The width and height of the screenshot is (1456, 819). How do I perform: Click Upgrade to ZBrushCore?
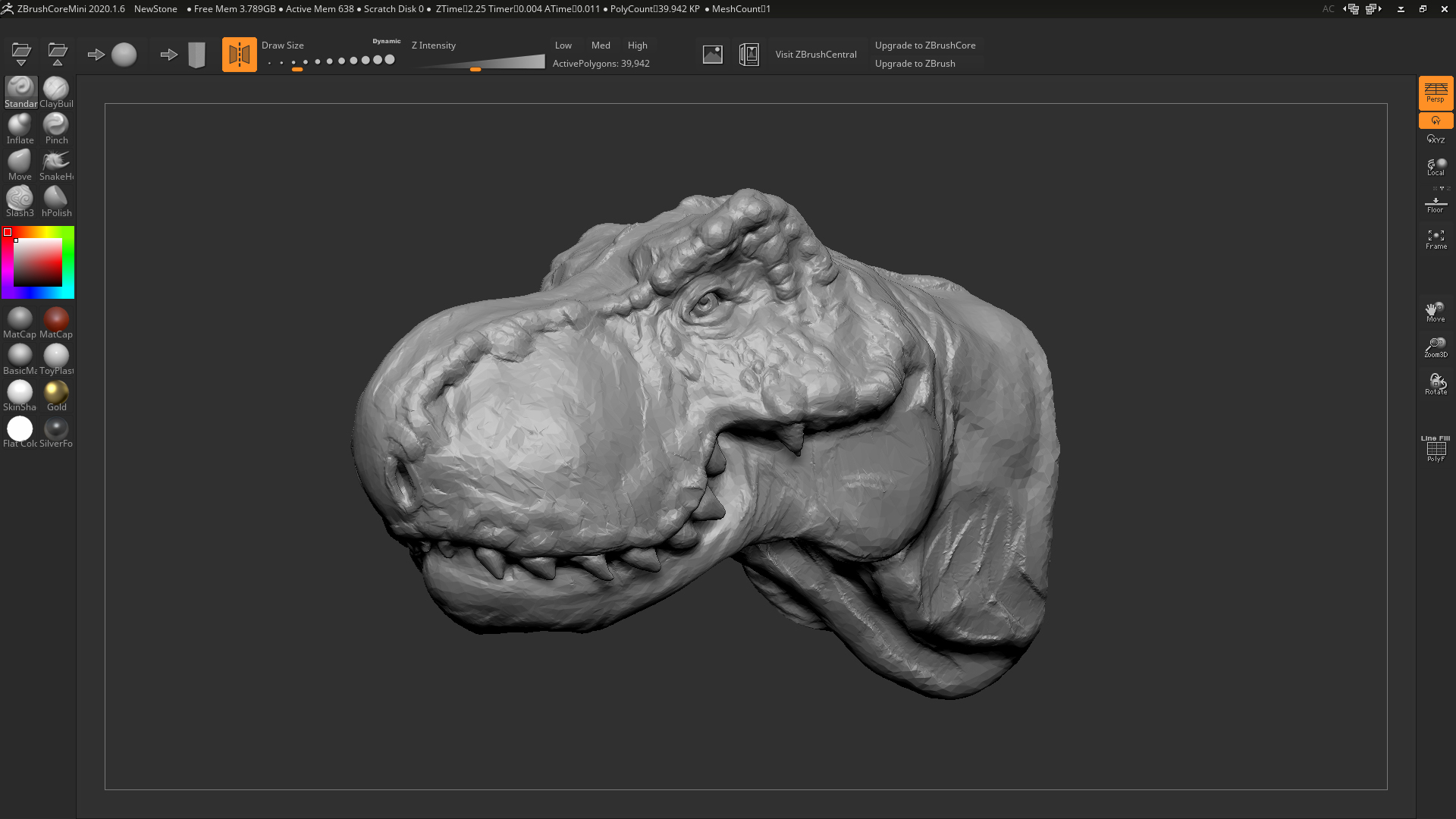point(925,45)
